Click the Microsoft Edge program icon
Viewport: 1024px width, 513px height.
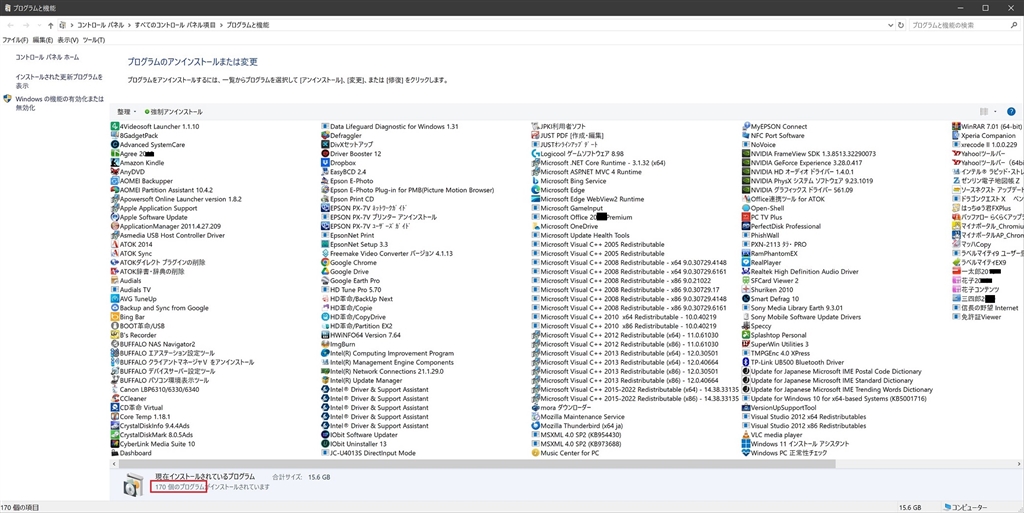tap(536, 190)
